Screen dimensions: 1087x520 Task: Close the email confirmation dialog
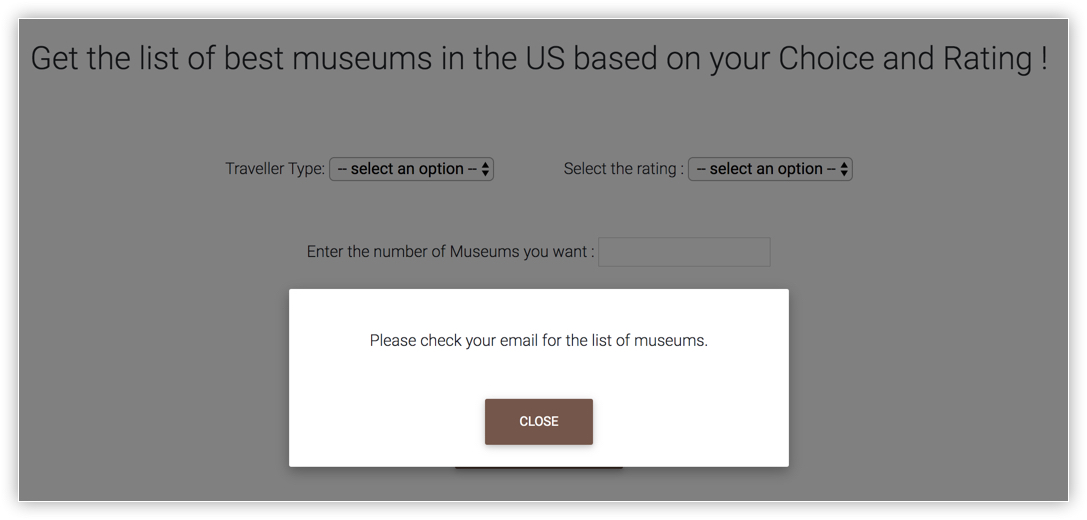tap(538, 421)
